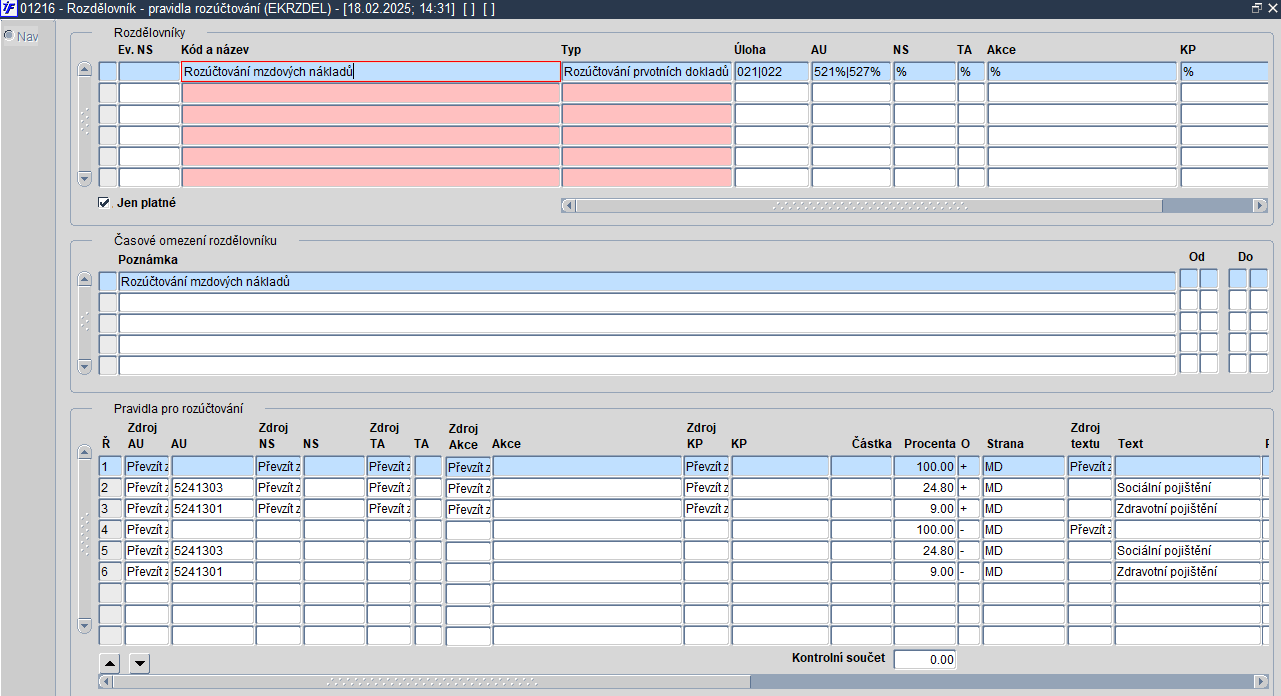Click AU value 5241301 in rule row 6
This screenshot has width=1281, height=696.
pos(212,571)
